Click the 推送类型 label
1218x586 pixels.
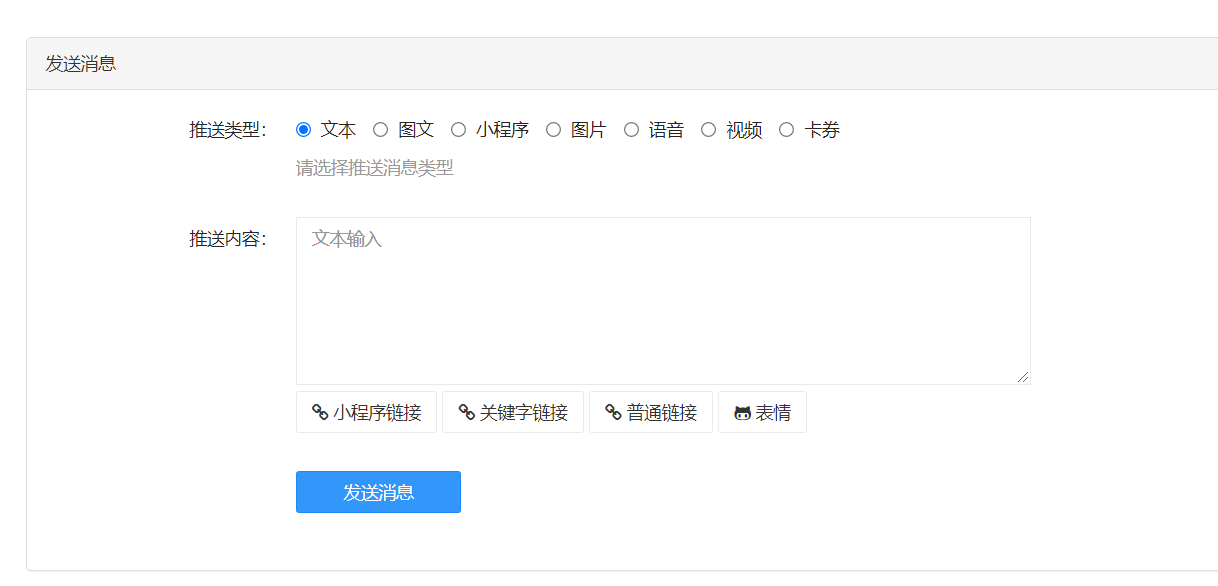point(228,130)
